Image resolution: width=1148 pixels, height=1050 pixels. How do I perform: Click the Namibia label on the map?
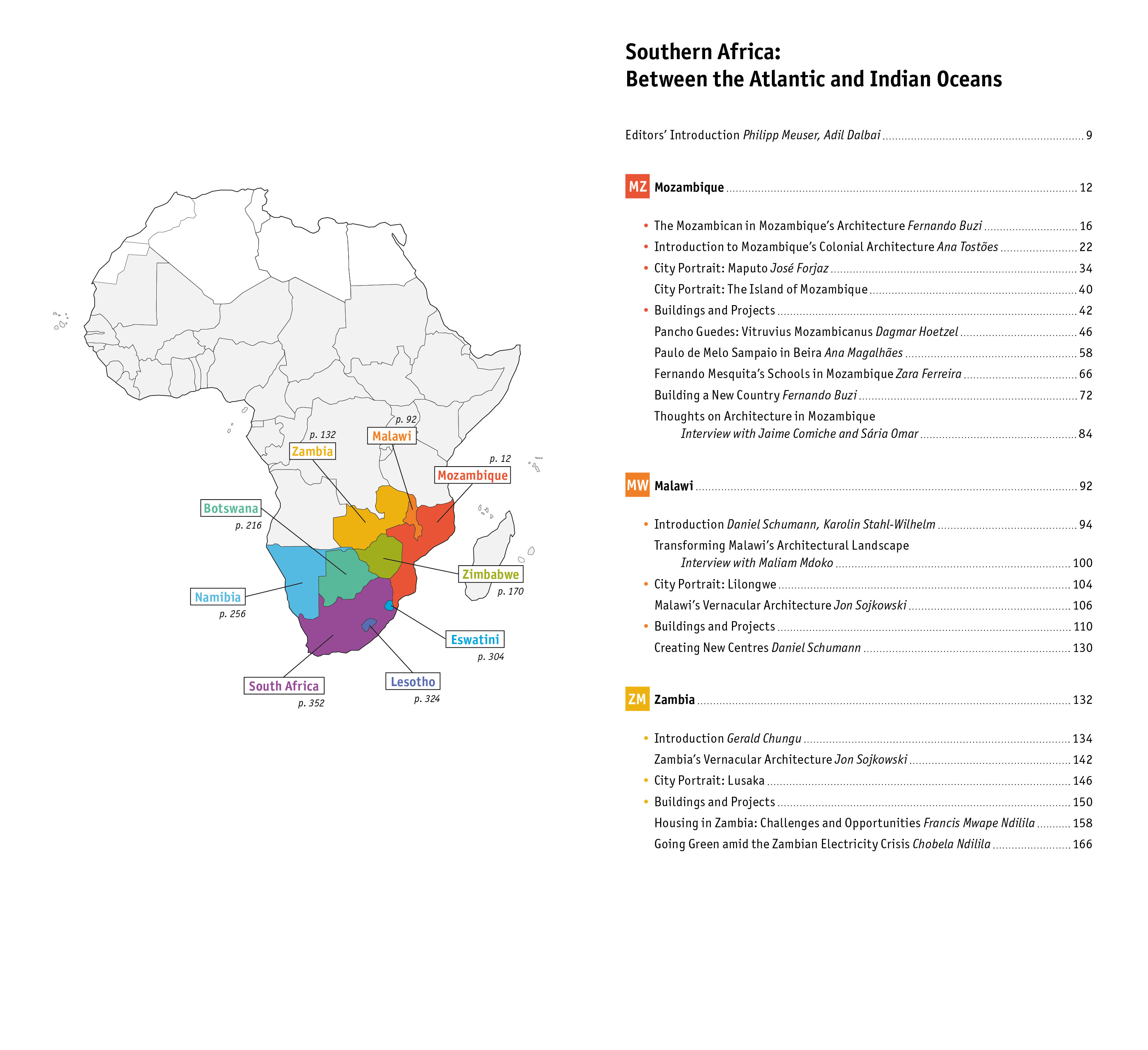pos(218,597)
